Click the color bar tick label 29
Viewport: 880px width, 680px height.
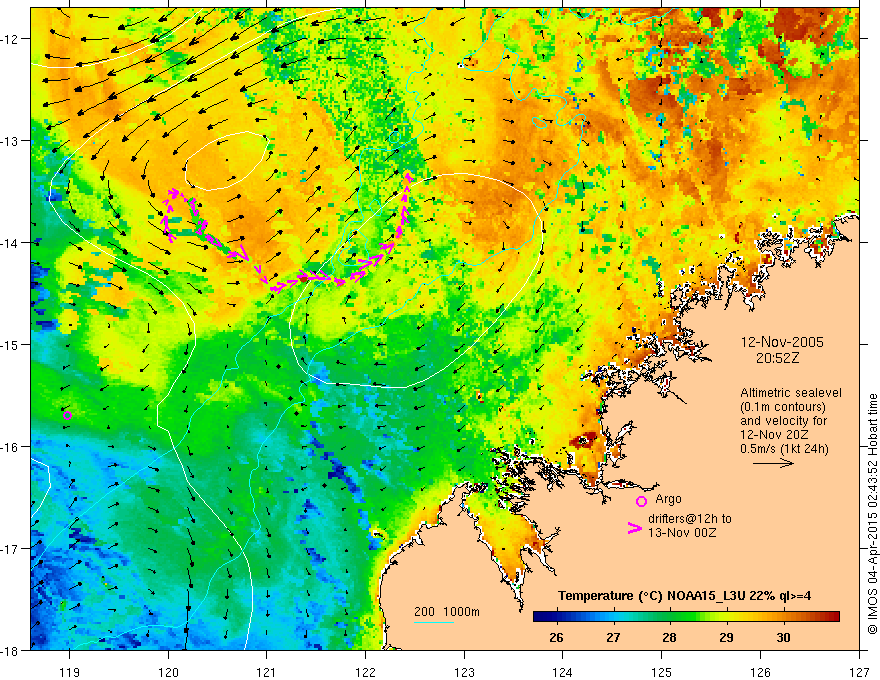pos(726,638)
